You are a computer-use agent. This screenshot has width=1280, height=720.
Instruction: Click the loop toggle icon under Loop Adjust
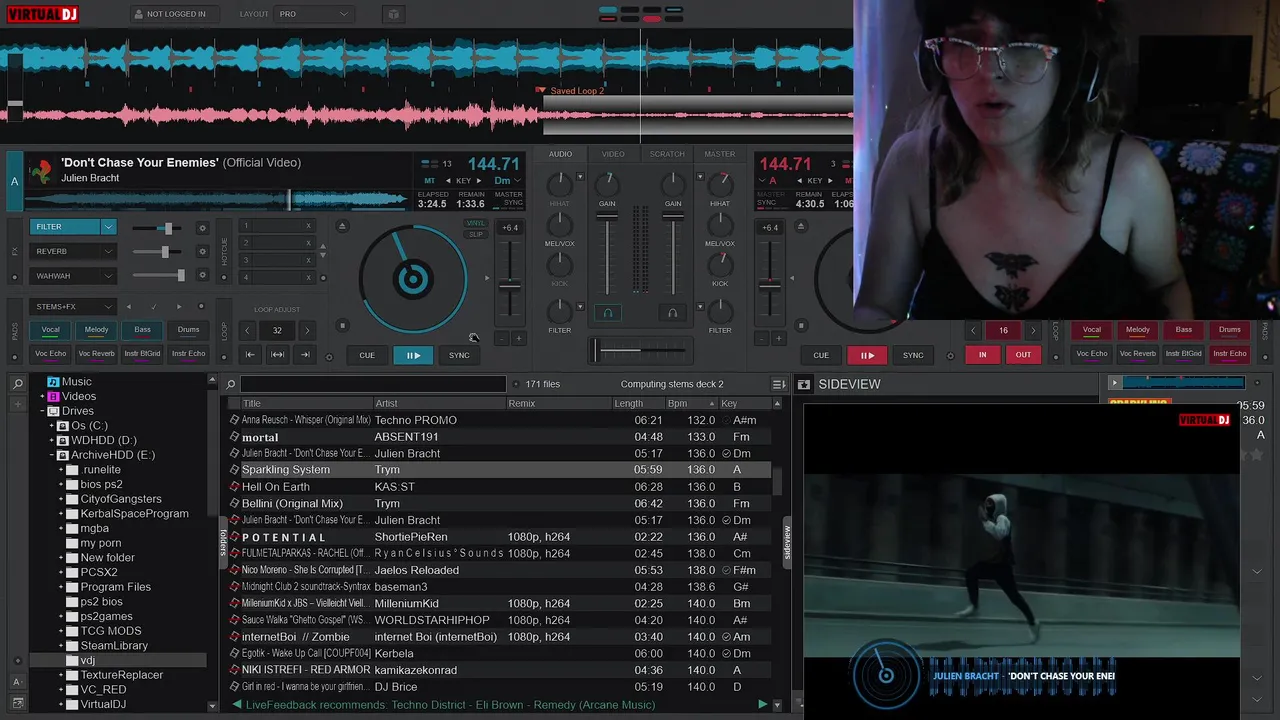277,354
